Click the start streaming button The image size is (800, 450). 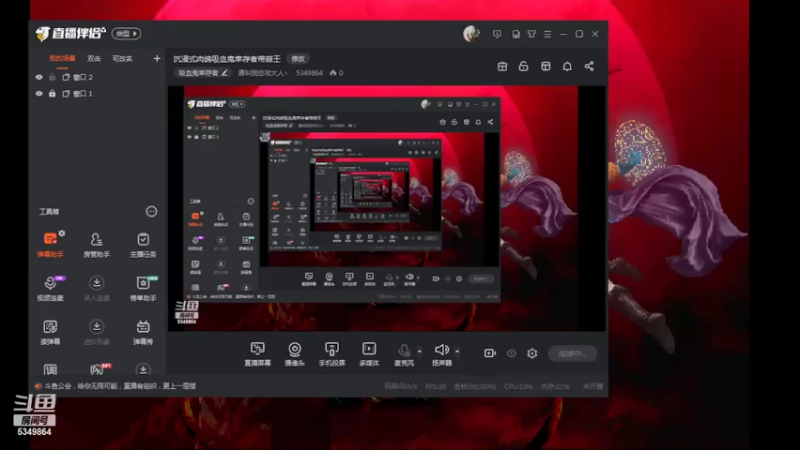[x=572, y=353]
